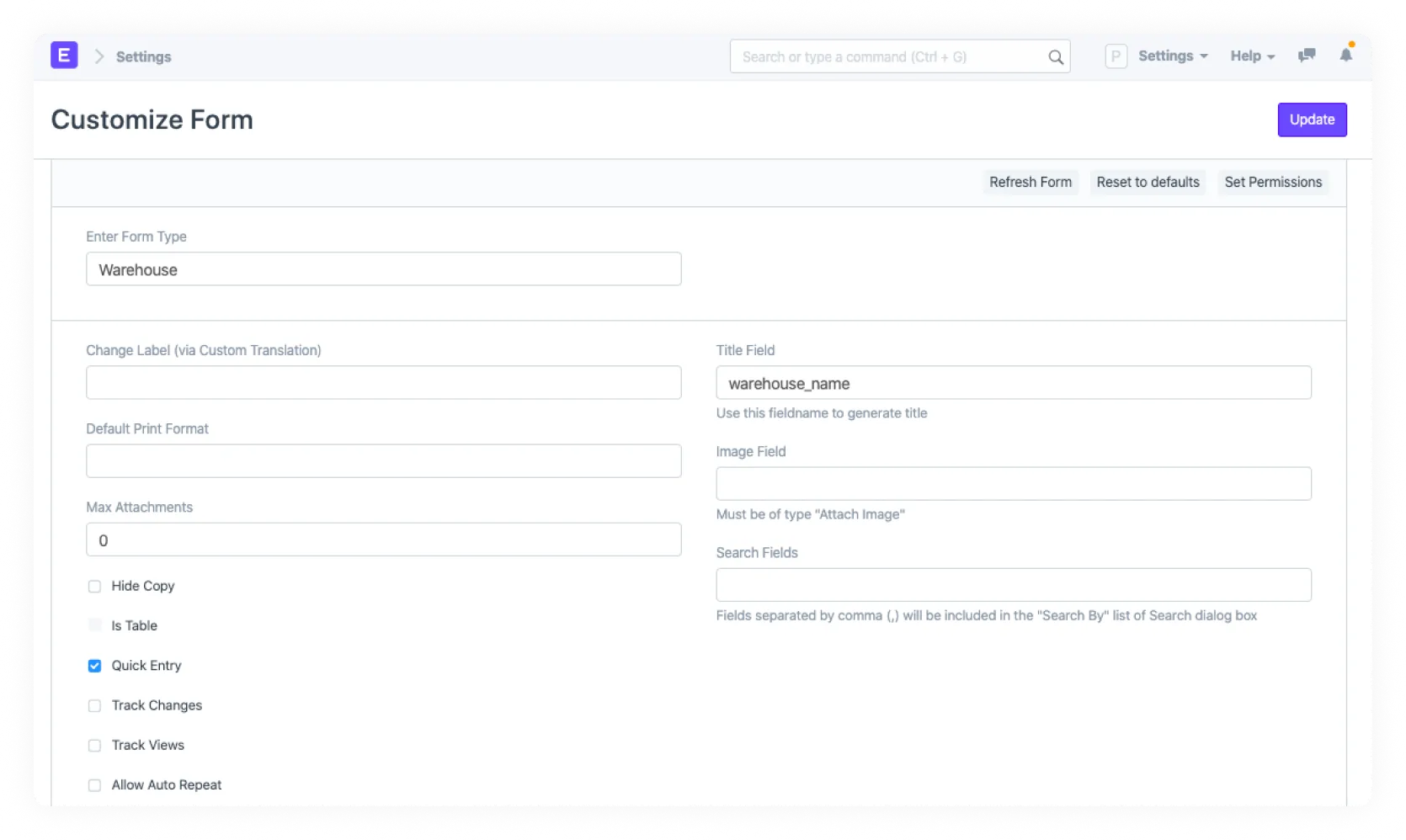Click the user avatar P icon

point(1116,56)
